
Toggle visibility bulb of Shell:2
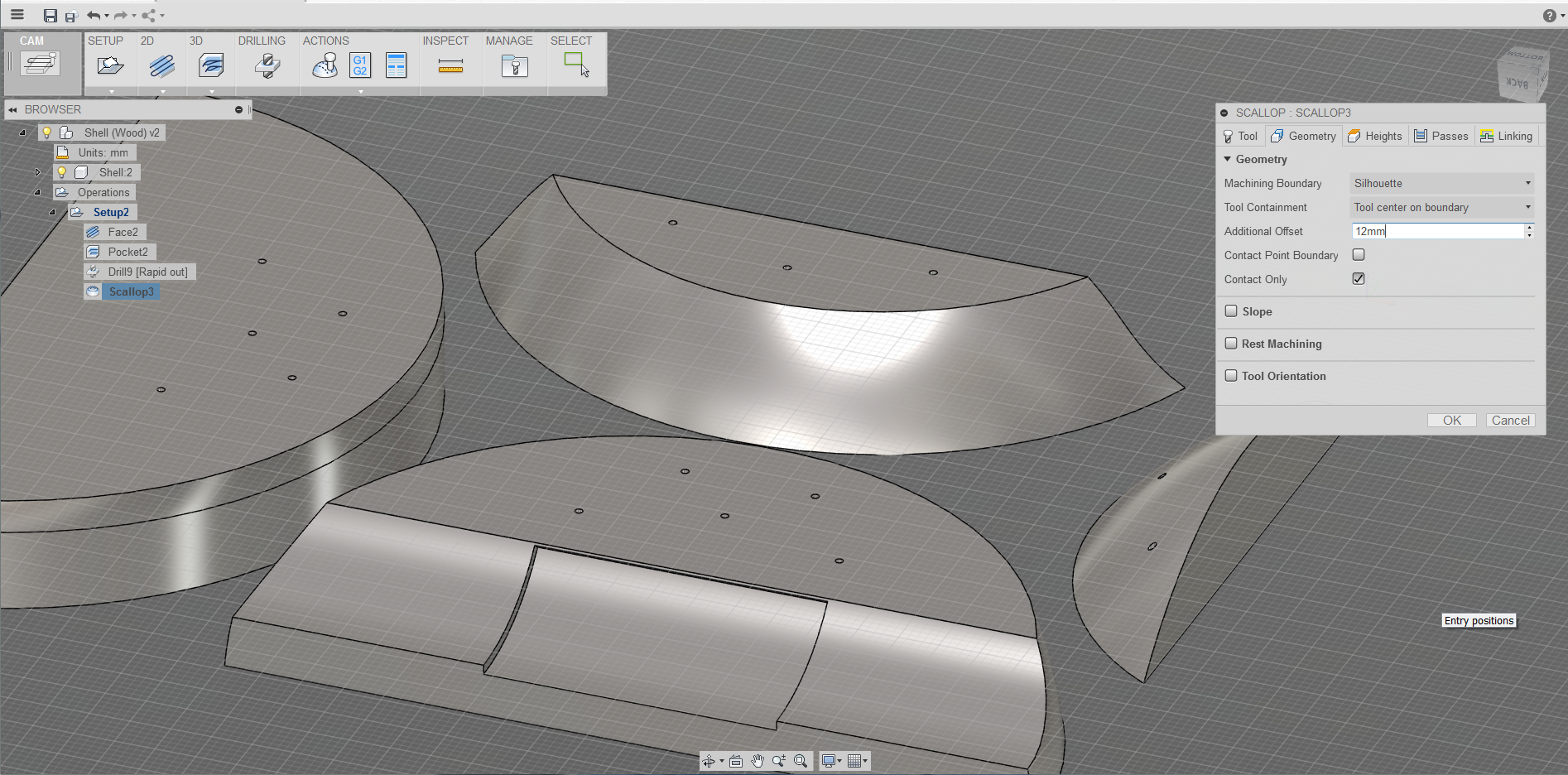coord(61,172)
